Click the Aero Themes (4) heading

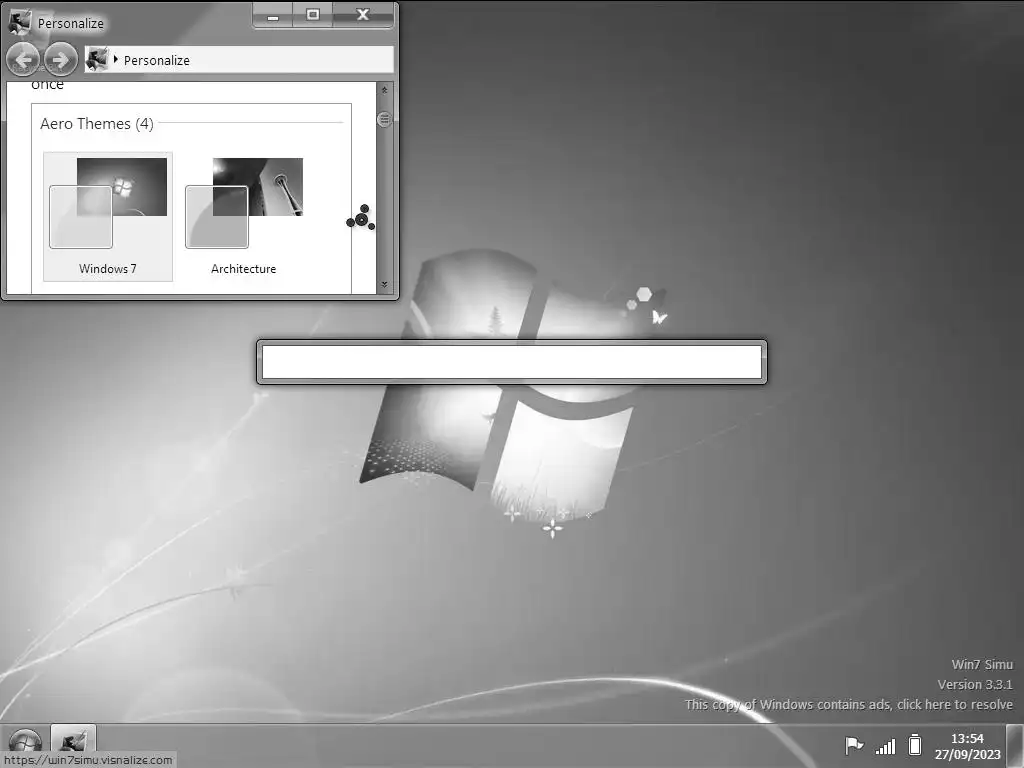click(97, 123)
